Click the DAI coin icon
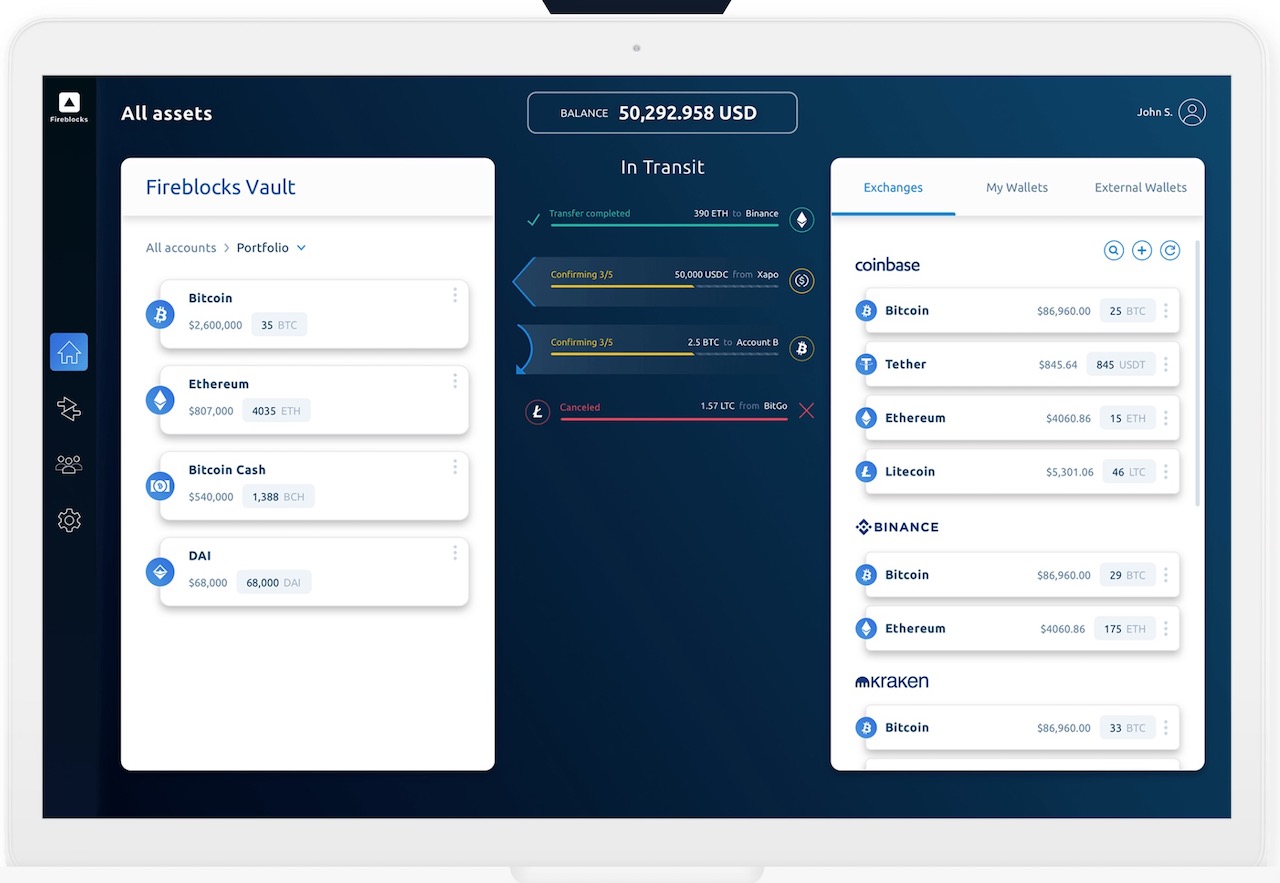Viewport: 1280px width, 883px height. tap(160, 573)
